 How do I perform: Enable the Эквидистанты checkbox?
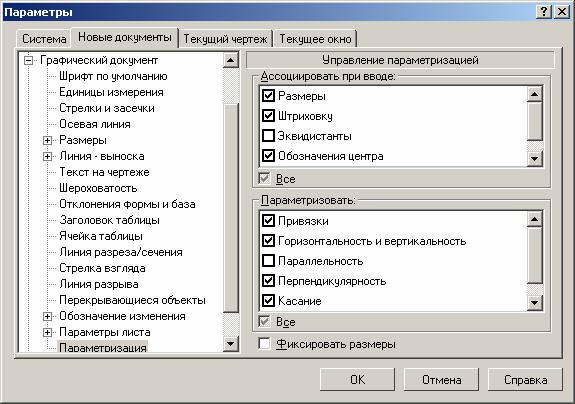click(268, 136)
